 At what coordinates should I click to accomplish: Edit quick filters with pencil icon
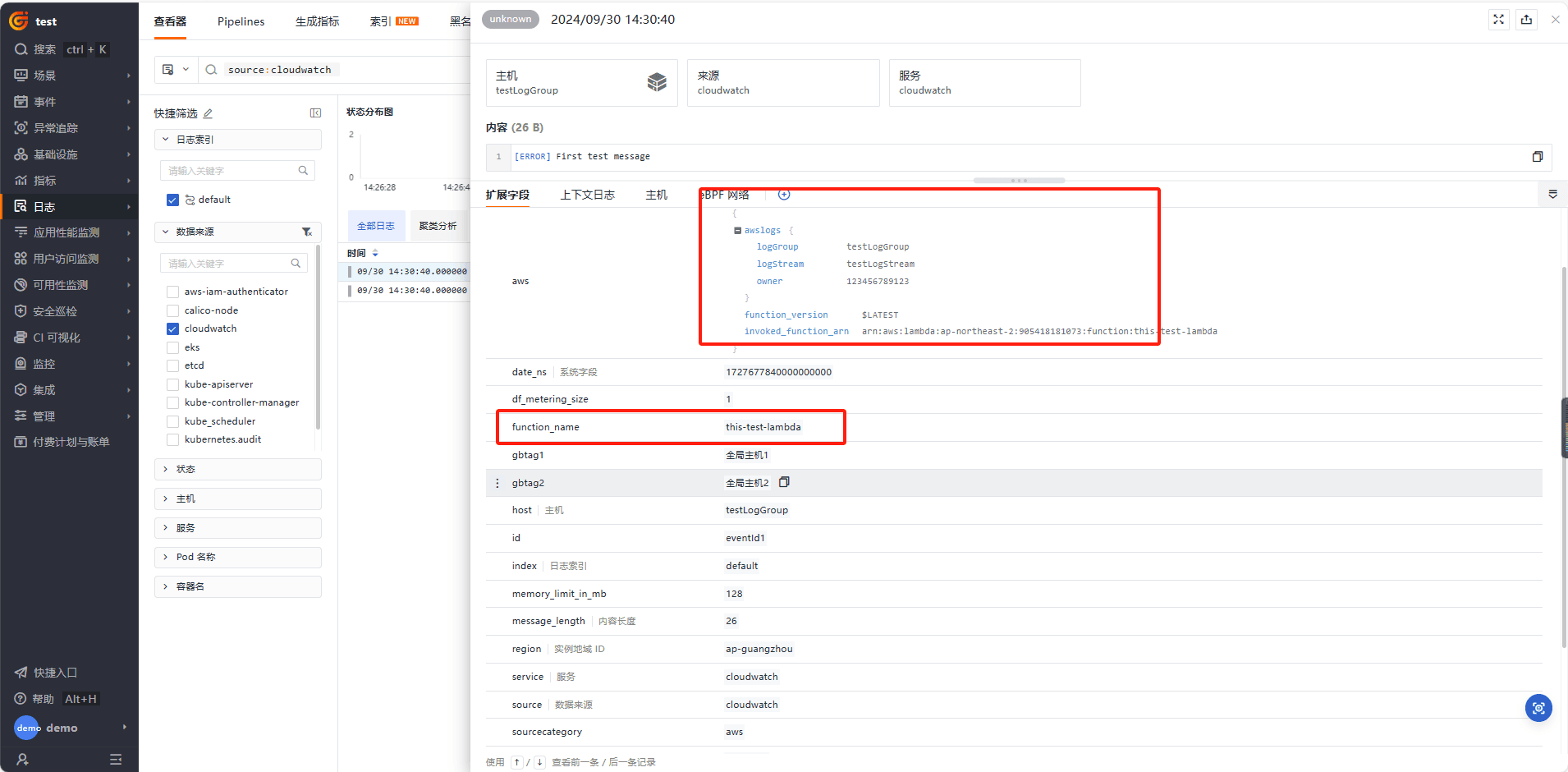click(x=208, y=113)
